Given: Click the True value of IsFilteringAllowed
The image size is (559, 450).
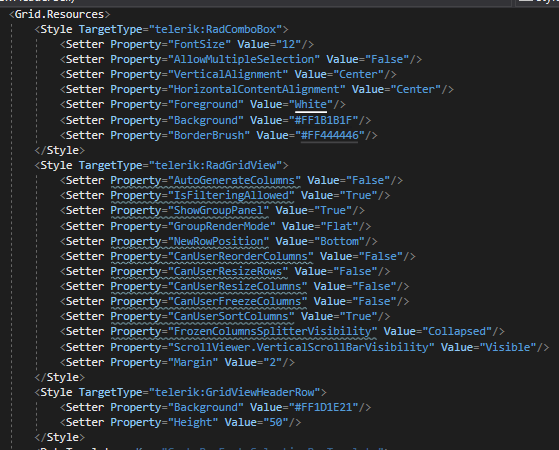Looking at the screenshot, I should tap(359, 195).
